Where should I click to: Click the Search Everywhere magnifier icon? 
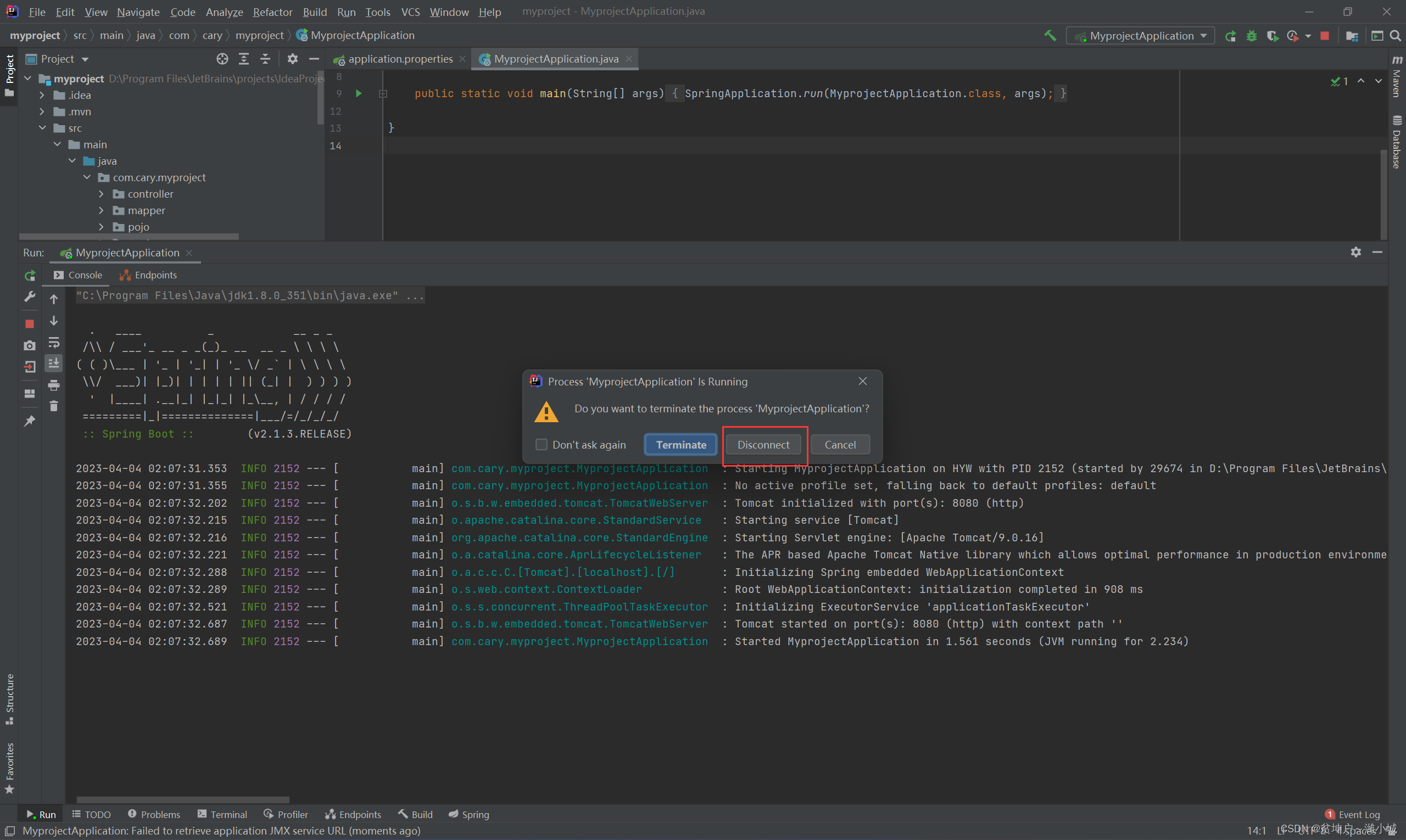(x=1395, y=36)
